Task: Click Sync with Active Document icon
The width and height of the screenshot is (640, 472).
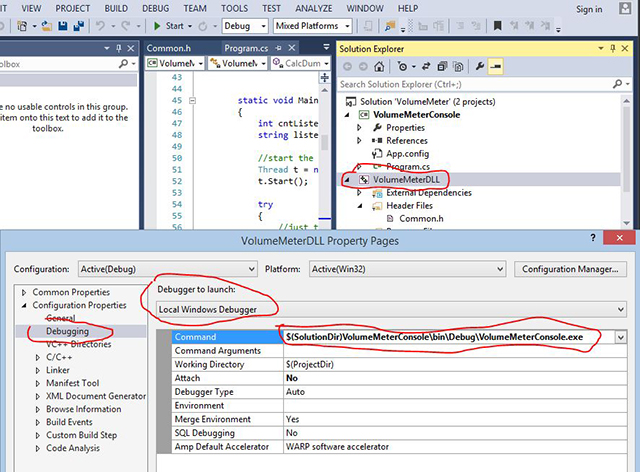Action: click(x=426, y=66)
